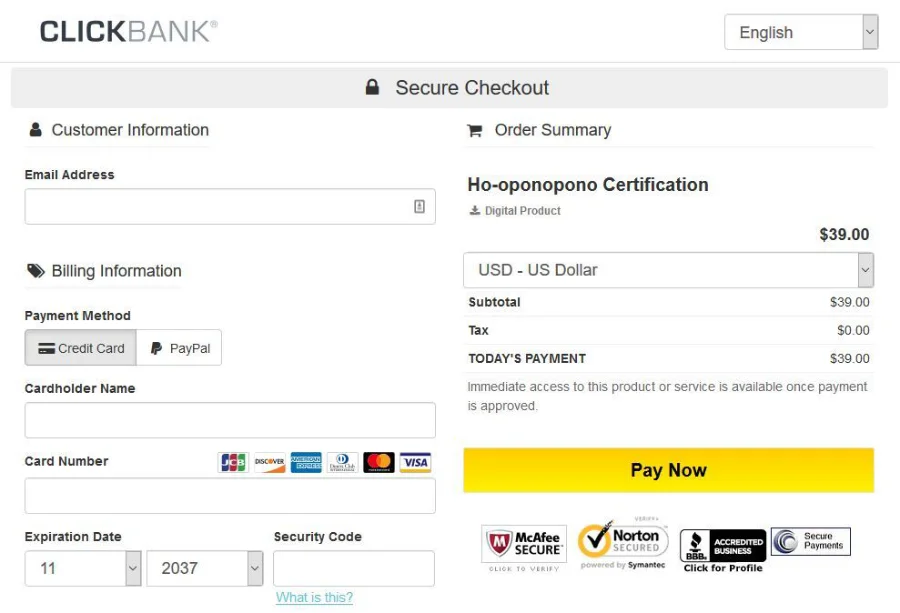This screenshot has width=900, height=613.
Task: Click inside the Email Address field
Action: [230, 206]
